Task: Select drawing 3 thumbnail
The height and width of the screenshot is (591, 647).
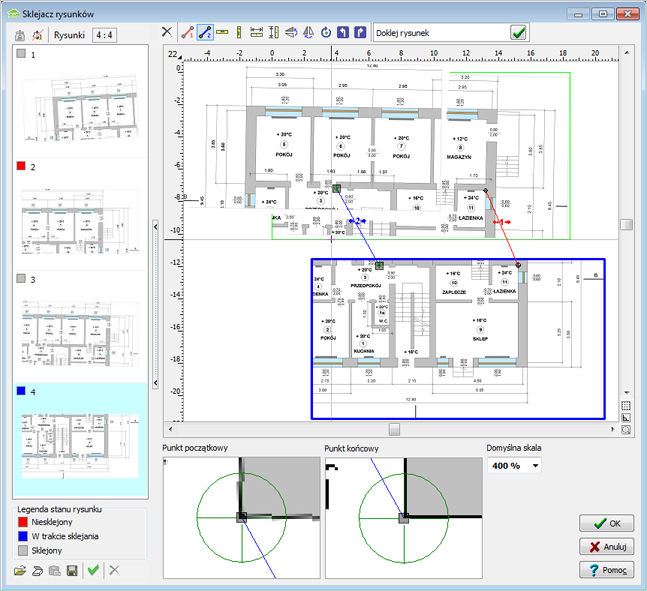Action: pyautogui.click(x=80, y=333)
